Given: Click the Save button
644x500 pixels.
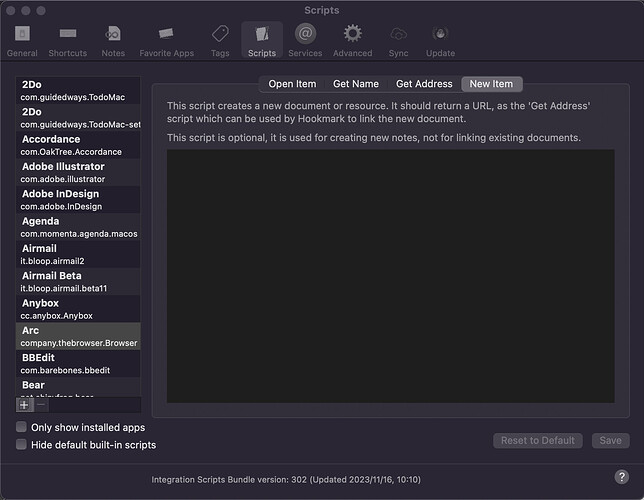Looking at the screenshot, I should (610, 440).
